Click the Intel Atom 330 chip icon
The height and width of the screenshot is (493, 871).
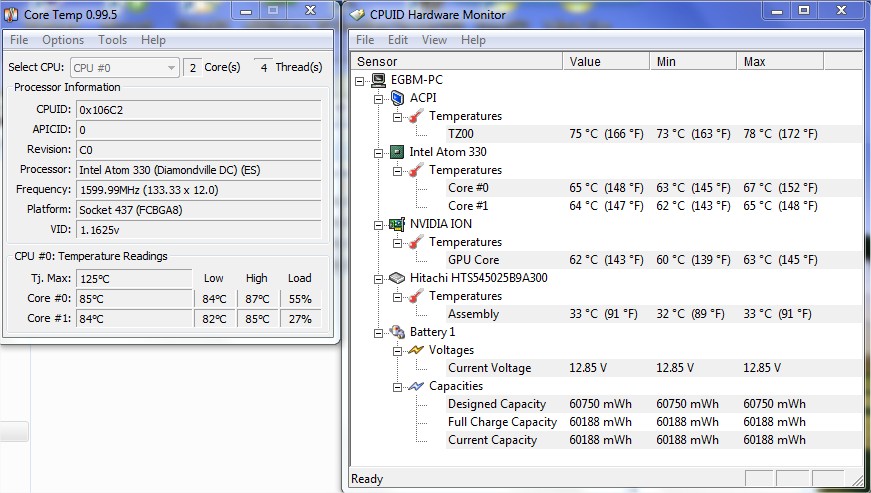(397, 152)
